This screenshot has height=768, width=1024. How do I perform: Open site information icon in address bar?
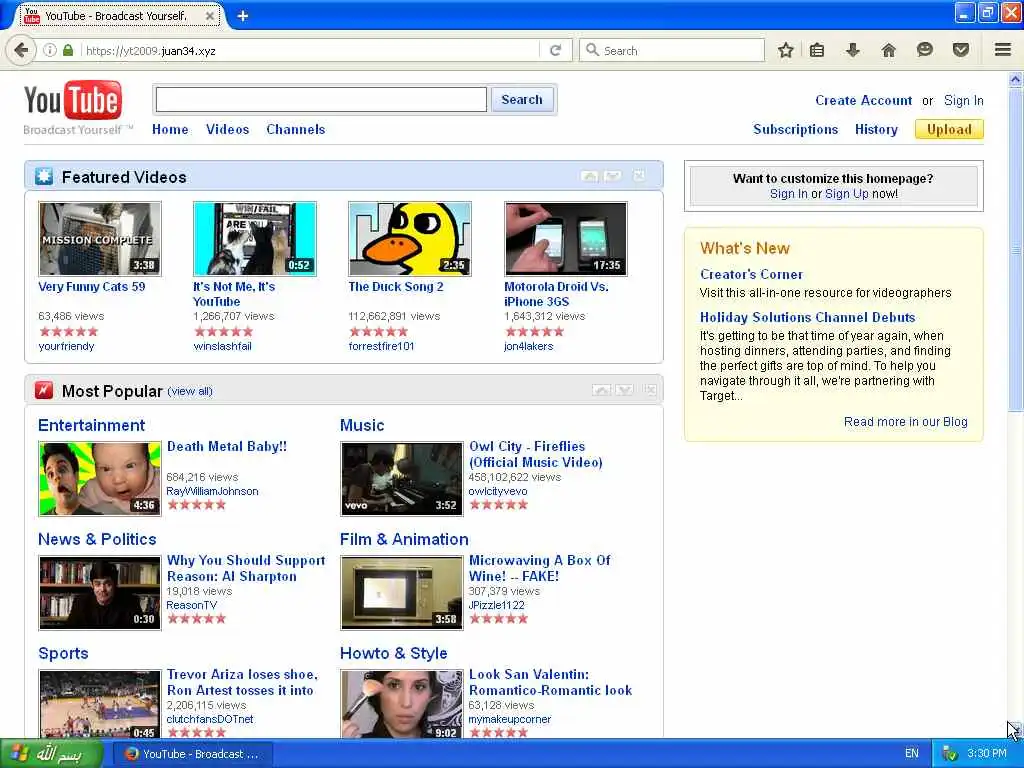tap(50, 50)
